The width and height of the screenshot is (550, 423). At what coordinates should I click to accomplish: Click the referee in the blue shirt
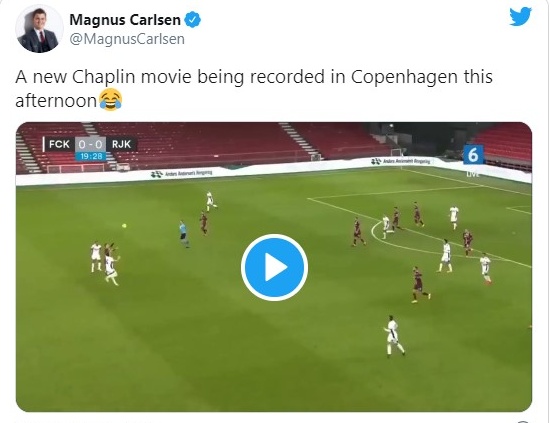pos(183,234)
